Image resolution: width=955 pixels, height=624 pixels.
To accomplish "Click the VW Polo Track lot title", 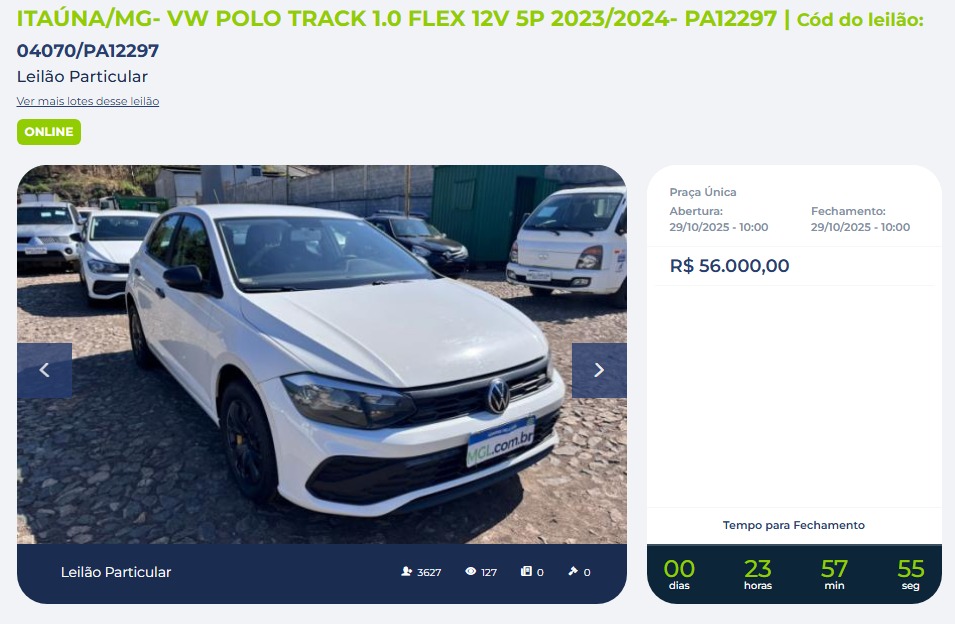I will point(396,19).
